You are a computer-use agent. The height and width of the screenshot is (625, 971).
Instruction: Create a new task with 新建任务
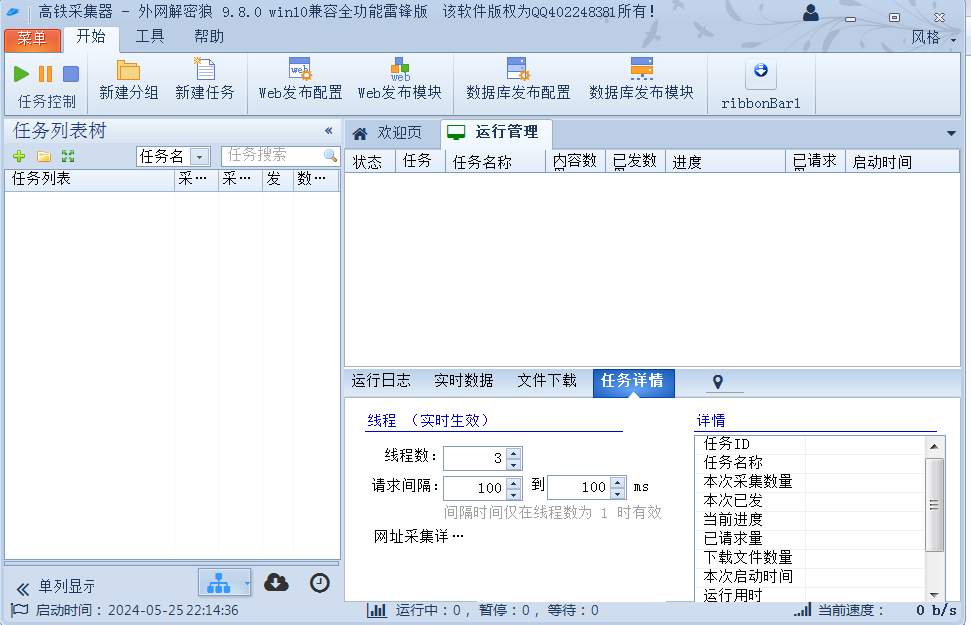[x=205, y=81]
